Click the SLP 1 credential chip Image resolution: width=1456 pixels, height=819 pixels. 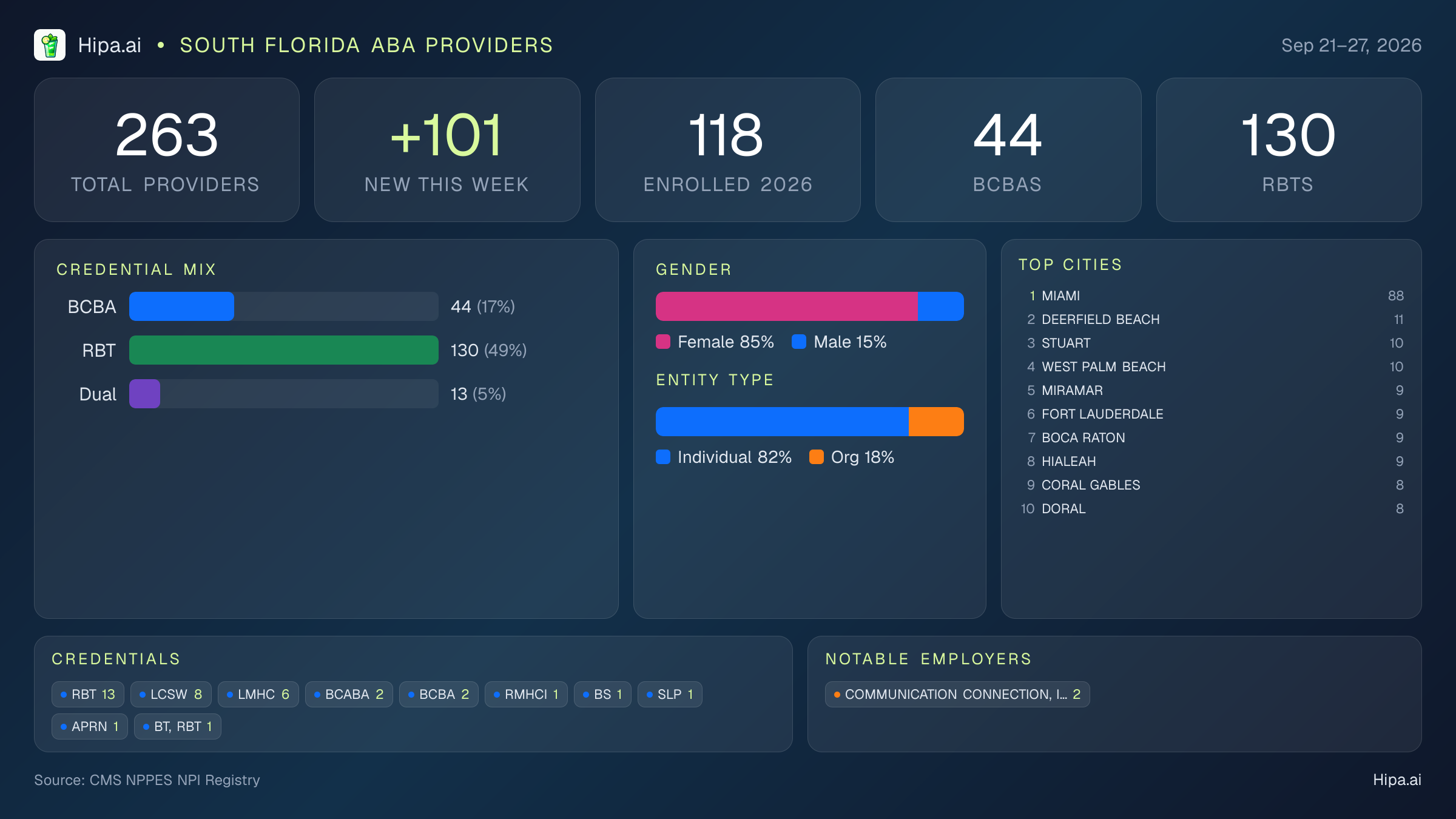pos(670,694)
